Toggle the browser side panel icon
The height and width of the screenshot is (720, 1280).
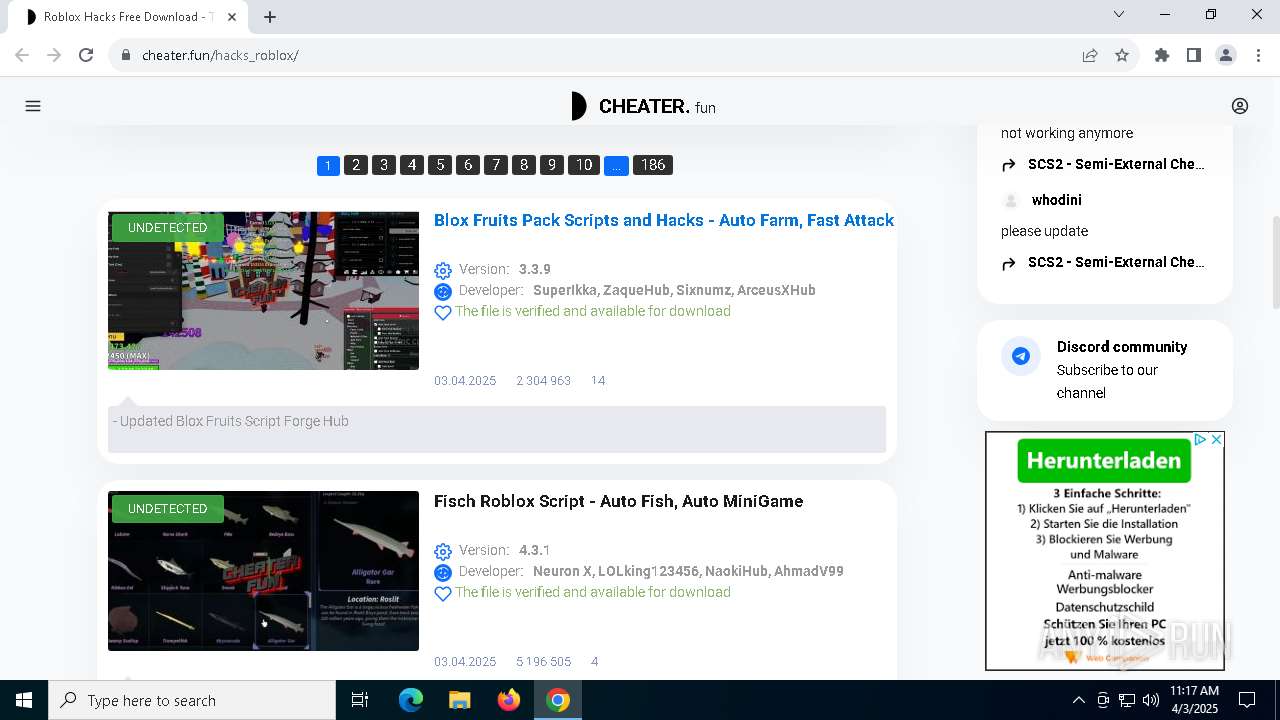pos(1194,55)
